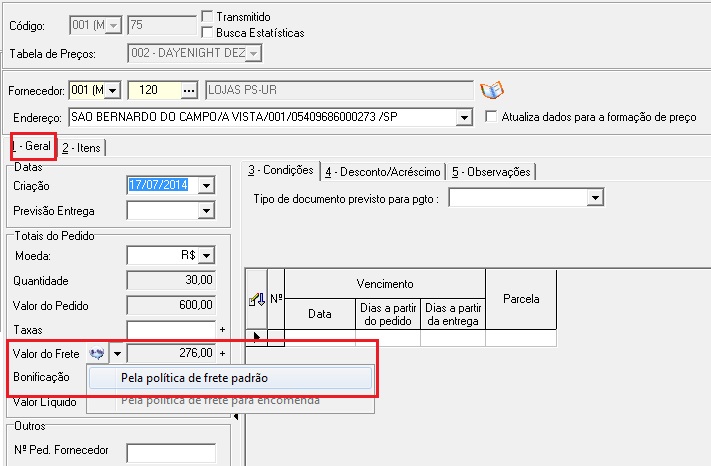Expand the Moeda currency dropdown

(206, 255)
